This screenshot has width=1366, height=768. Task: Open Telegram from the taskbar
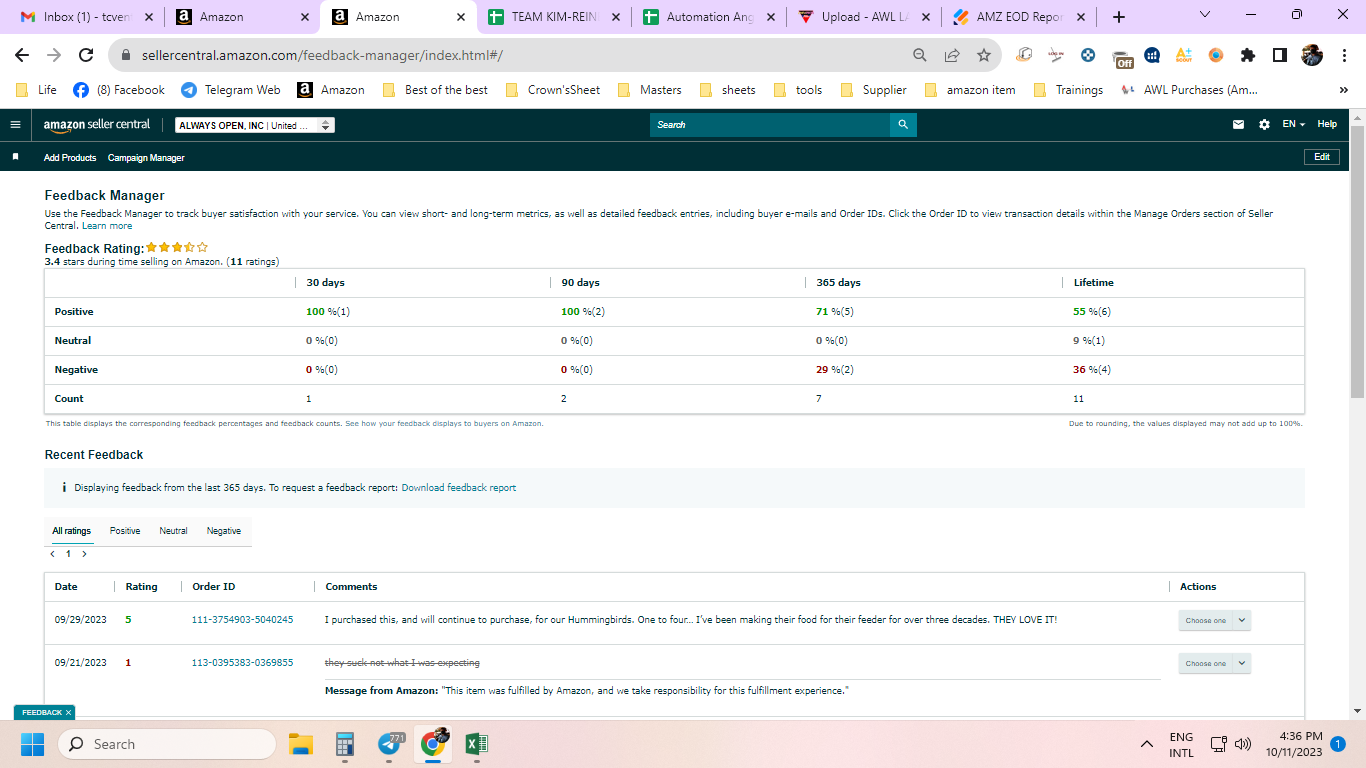[x=389, y=744]
